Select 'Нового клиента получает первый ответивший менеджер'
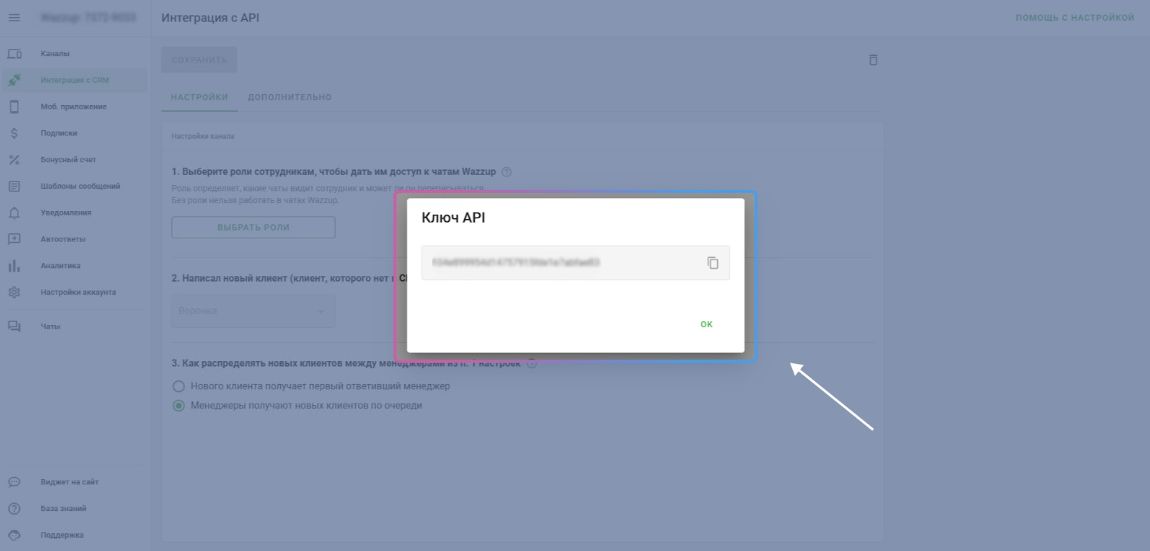The height and width of the screenshot is (551, 1150). 179,386
